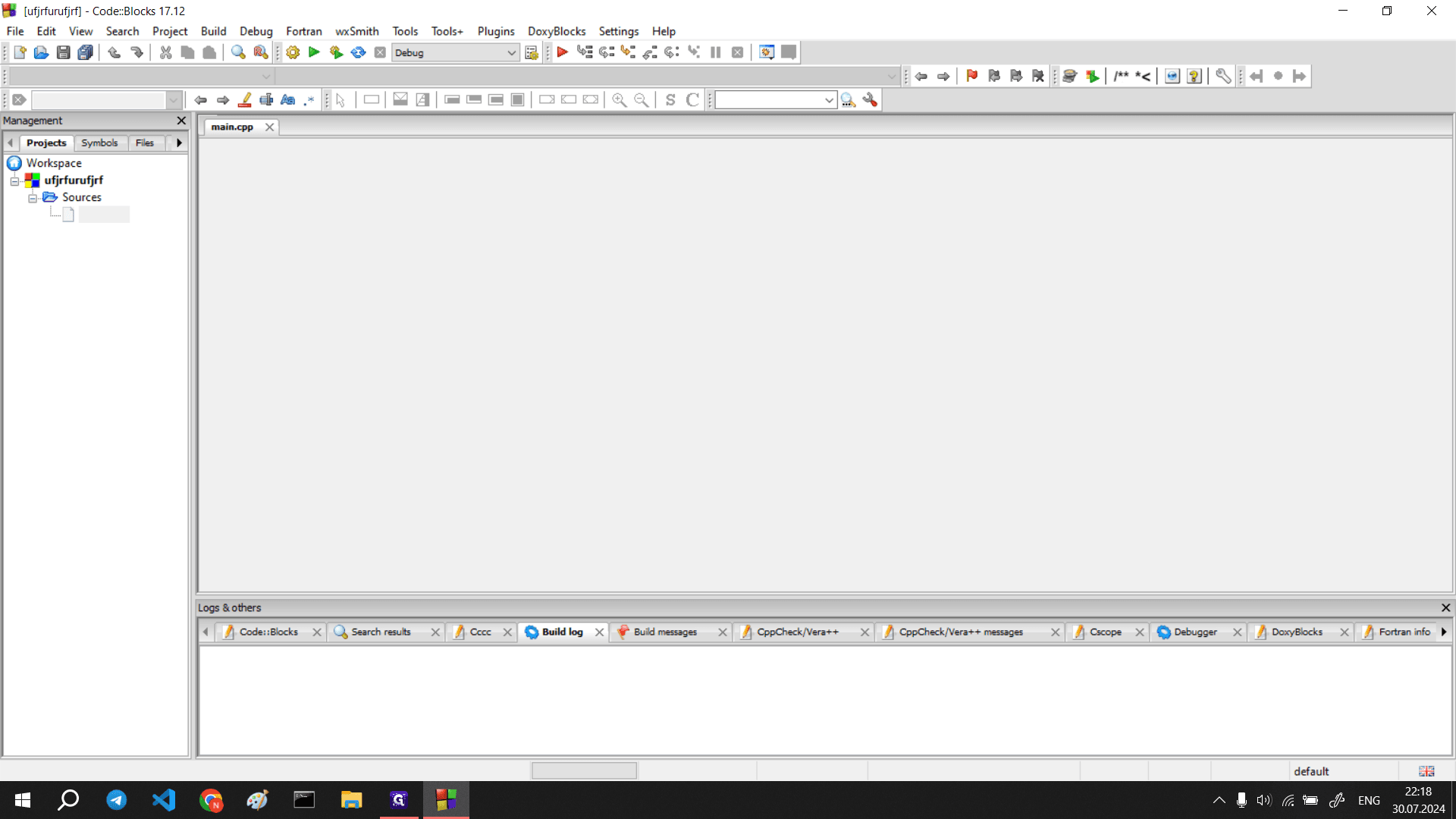Click the Find magnifier icon
This screenshot has height=819, width=1456.
click(x=238, y=52)
